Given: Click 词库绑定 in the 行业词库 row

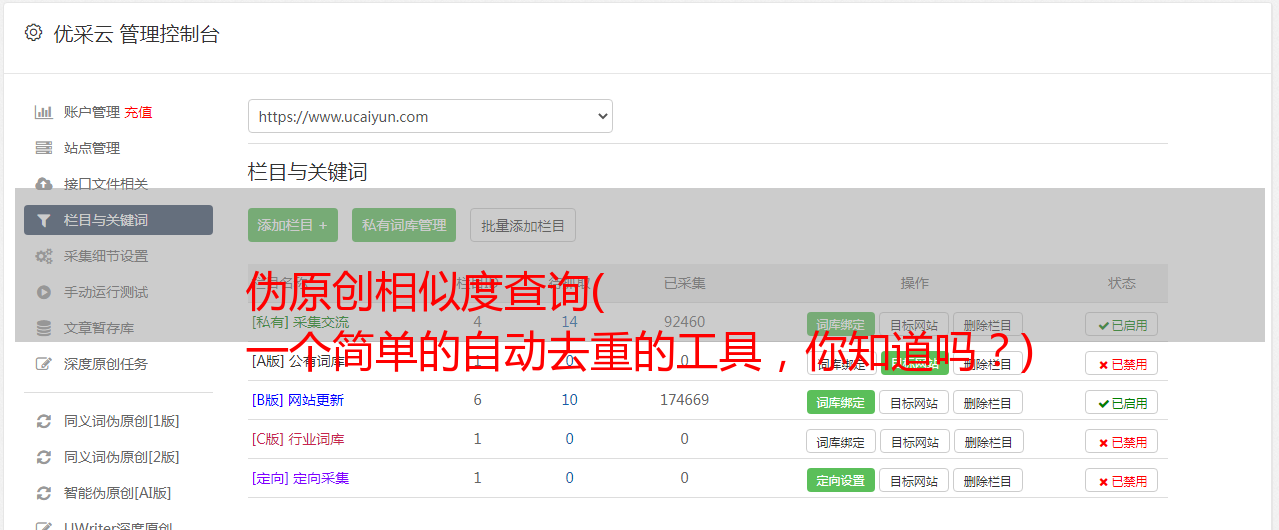Looking at the screenshot, I should click(x=841, y=442).
